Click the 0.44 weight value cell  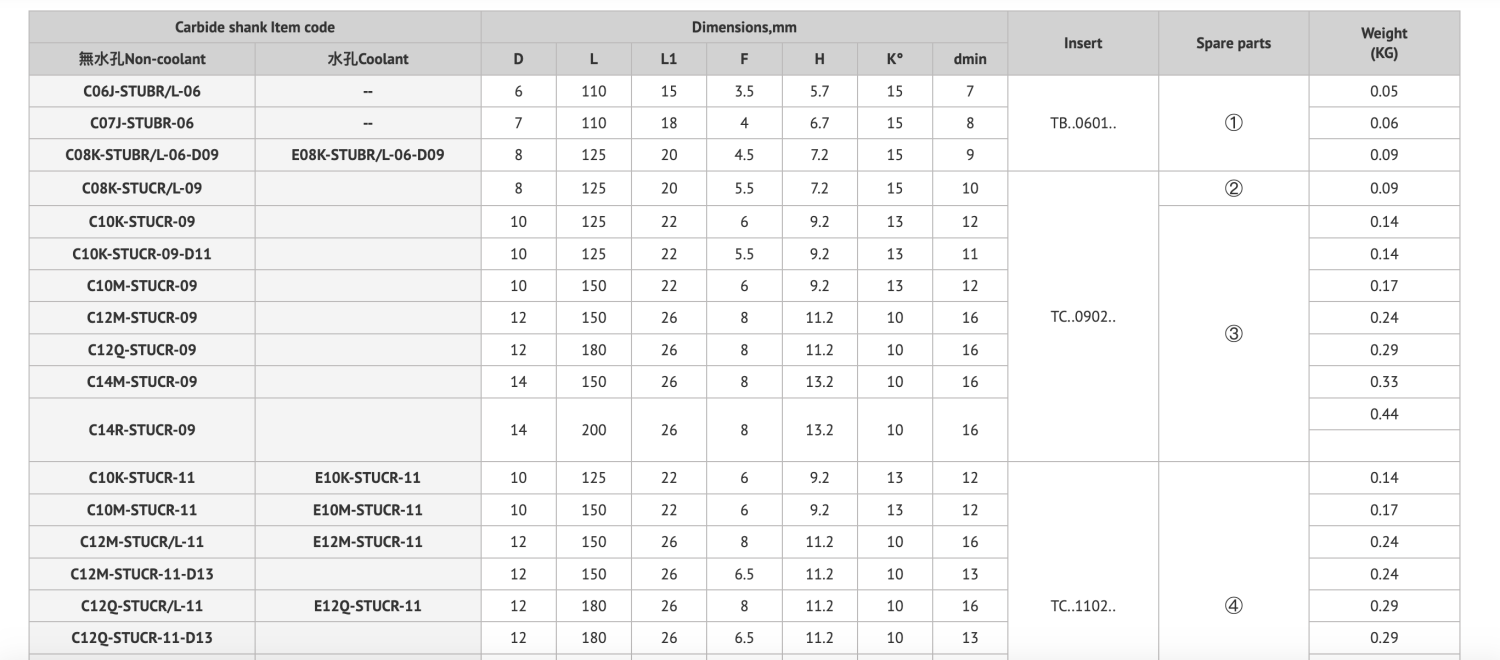point(1384,414)
